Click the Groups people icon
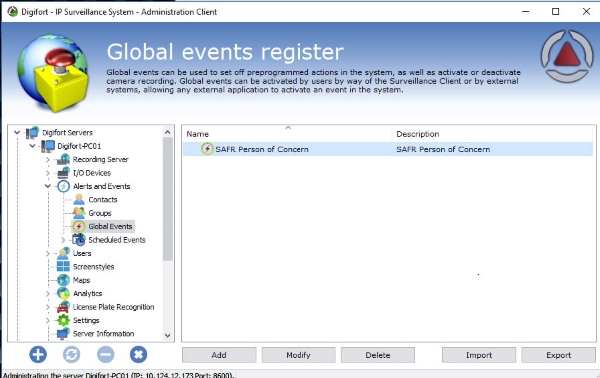This screenshot has width=600, height=378. 79,213
